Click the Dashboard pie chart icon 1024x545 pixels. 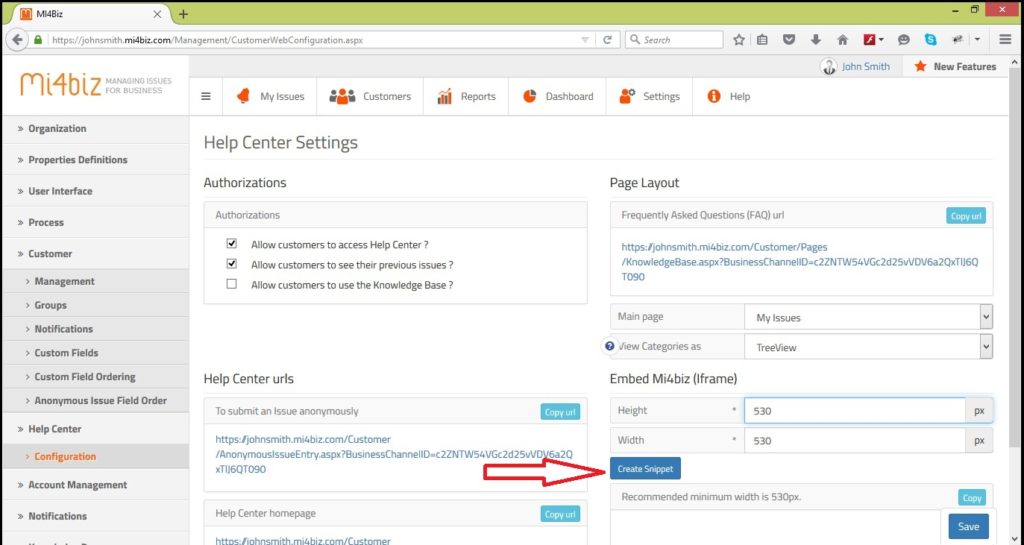coord(529,96)
